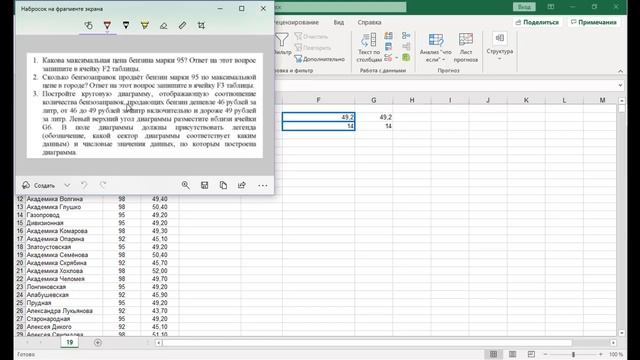
Task: Click Повторить in the filter group
Action: pyautogui.click(x=312, y=48)
